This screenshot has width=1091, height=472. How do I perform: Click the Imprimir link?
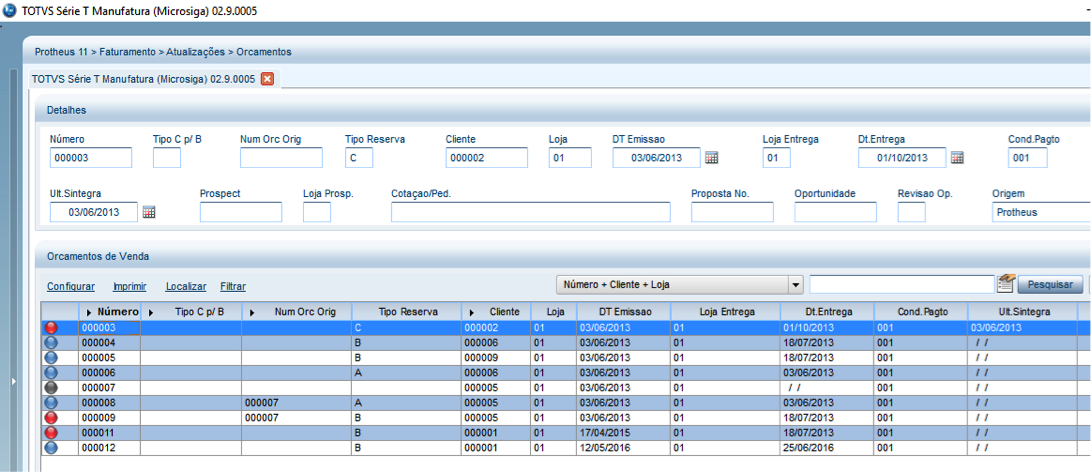coord(129,286)
